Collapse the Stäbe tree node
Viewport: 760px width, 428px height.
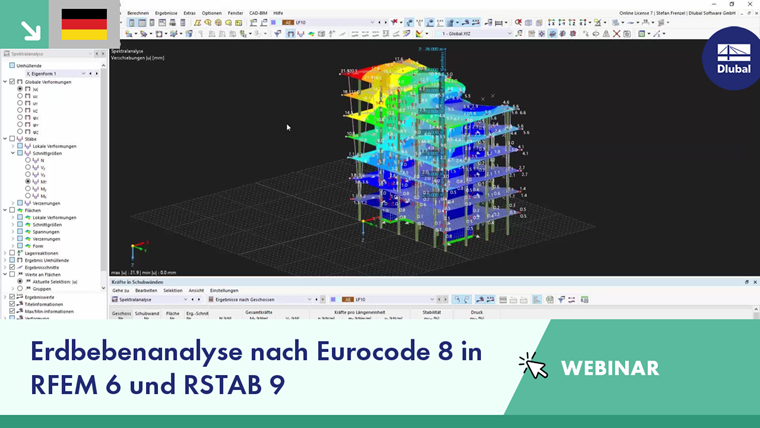[x=5, y=139]
